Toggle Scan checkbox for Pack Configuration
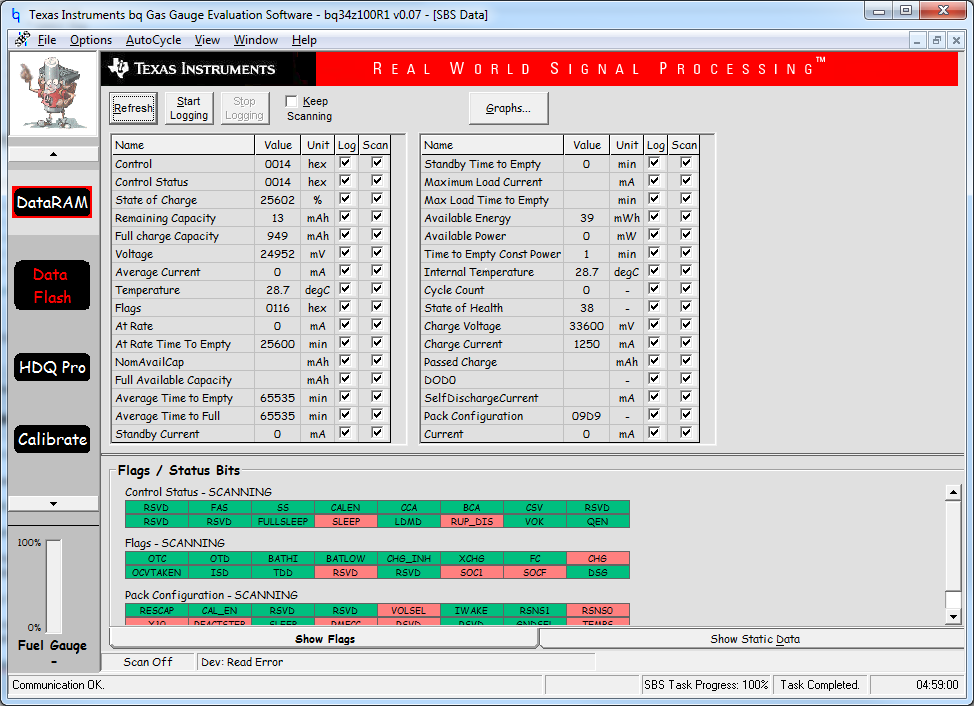This screenshot has width=974, height=706. point(686,415)
